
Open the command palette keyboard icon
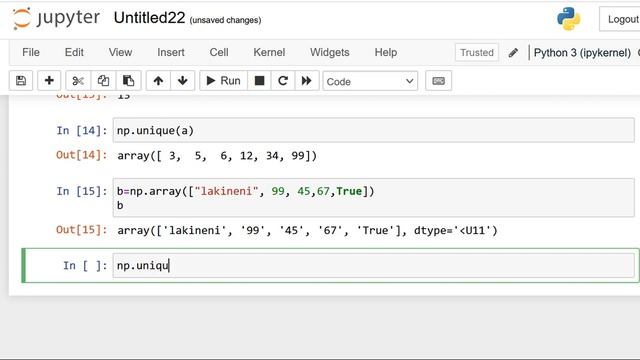(438, 81)
